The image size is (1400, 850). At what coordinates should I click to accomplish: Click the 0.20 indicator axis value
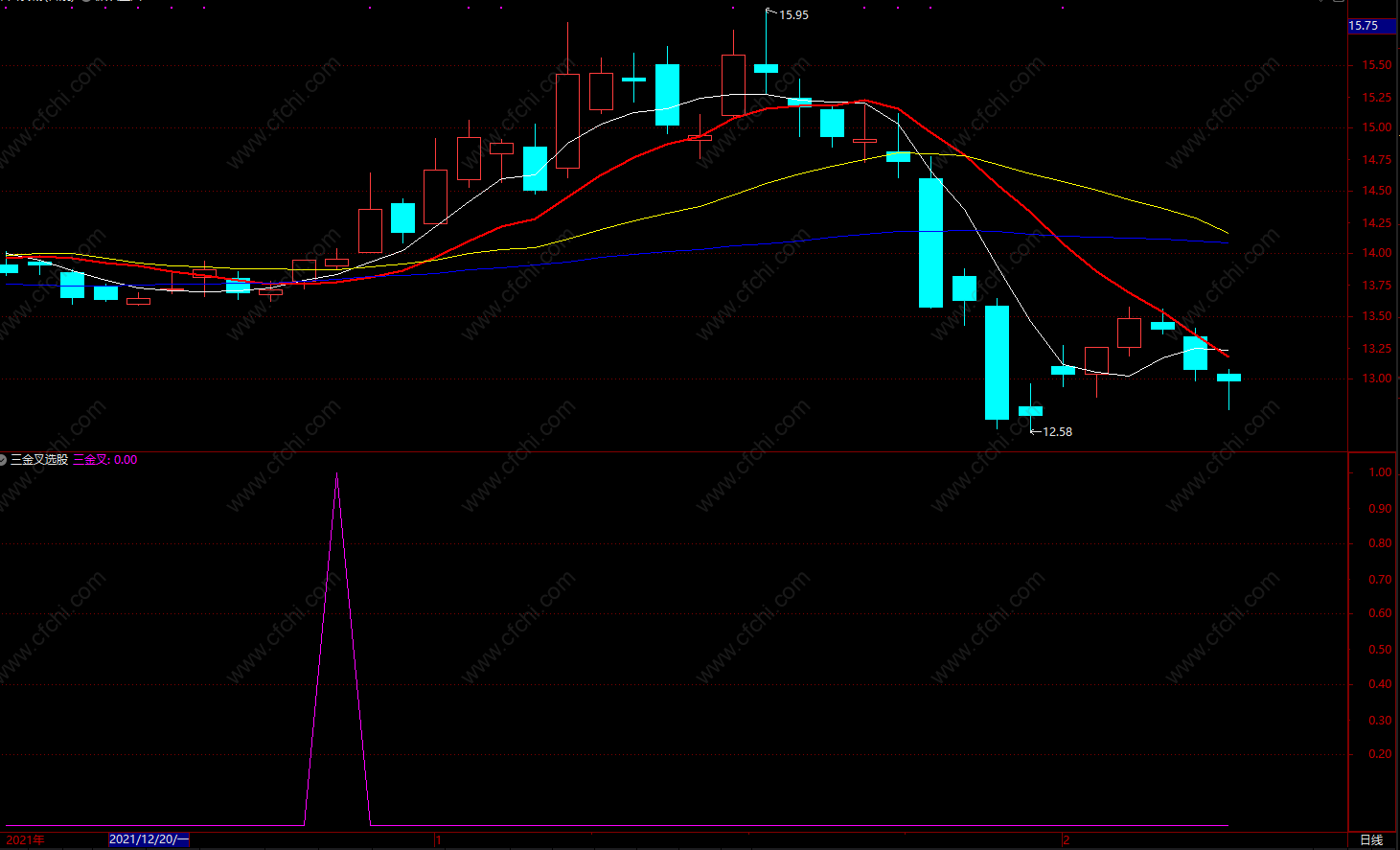(x=1380, y=754)
